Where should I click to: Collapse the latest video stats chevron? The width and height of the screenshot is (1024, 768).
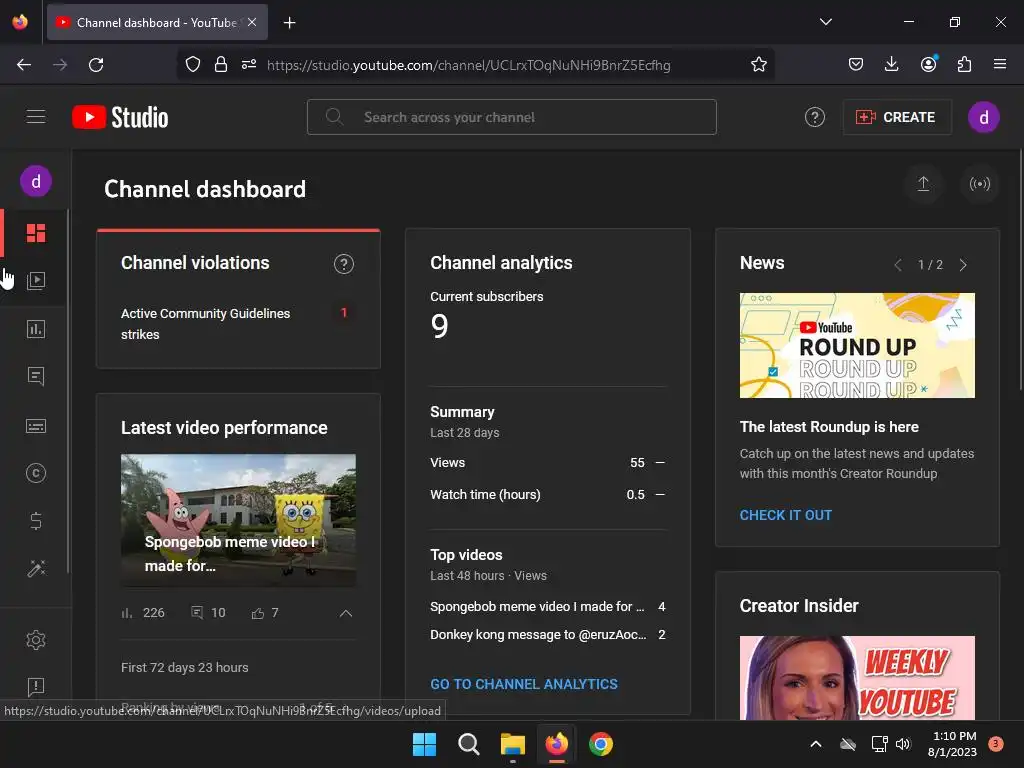coord(345,613)
